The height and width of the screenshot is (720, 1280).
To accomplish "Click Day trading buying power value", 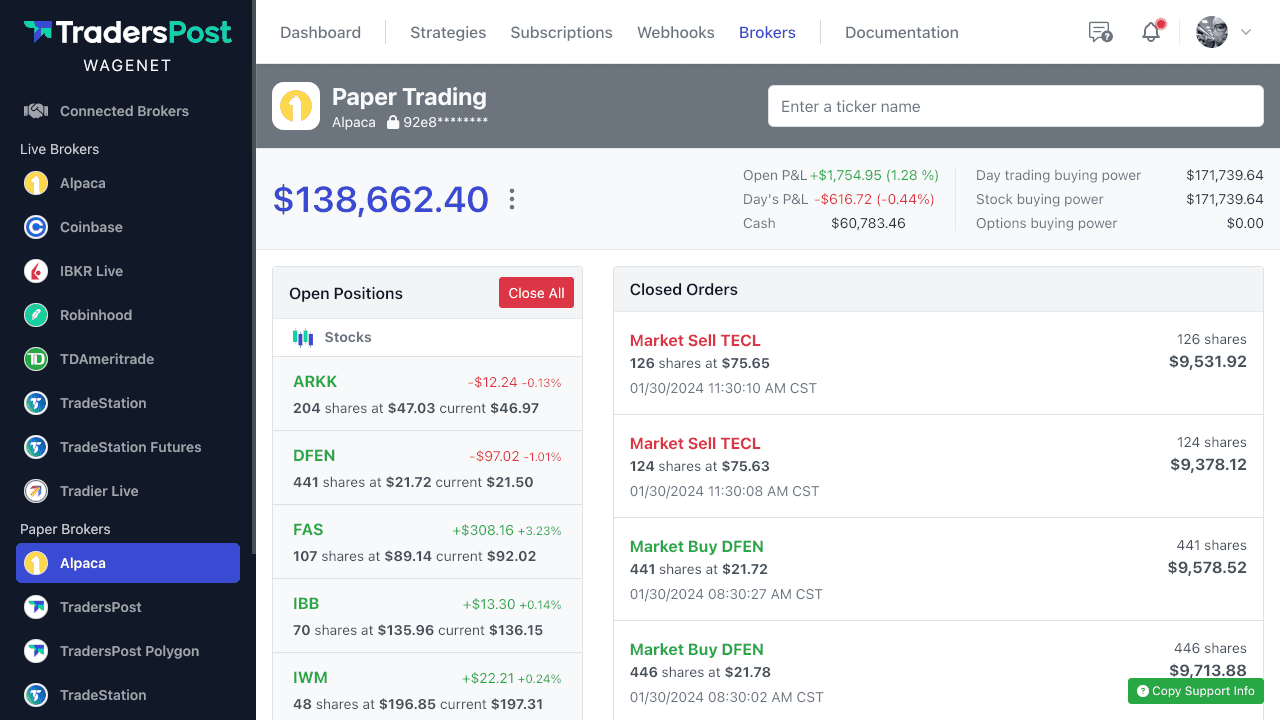I will 1225,175.
